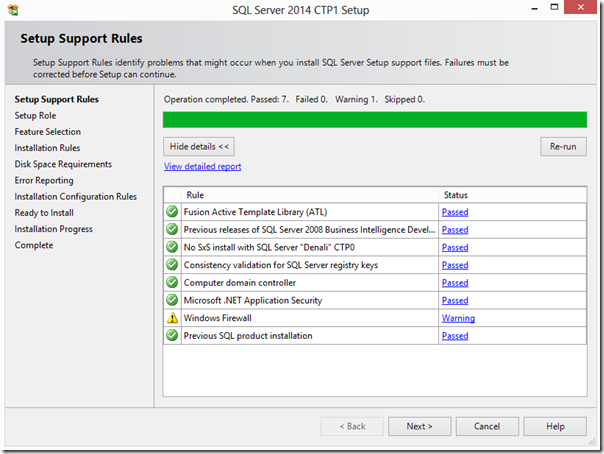The image size is (604, 454).
Task: Click green check icon for Previous SQL product installation
Action: click(172, 335)
